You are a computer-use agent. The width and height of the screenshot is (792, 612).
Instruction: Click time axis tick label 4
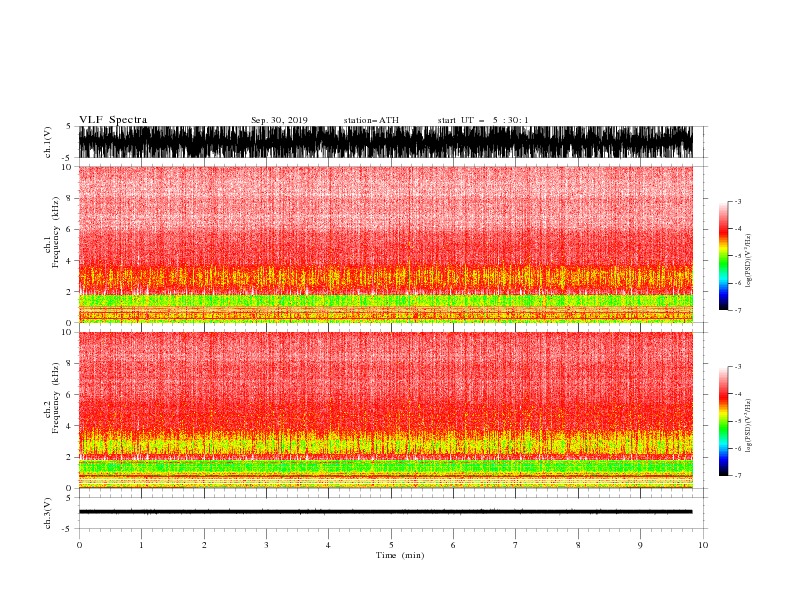click(328, 545)
